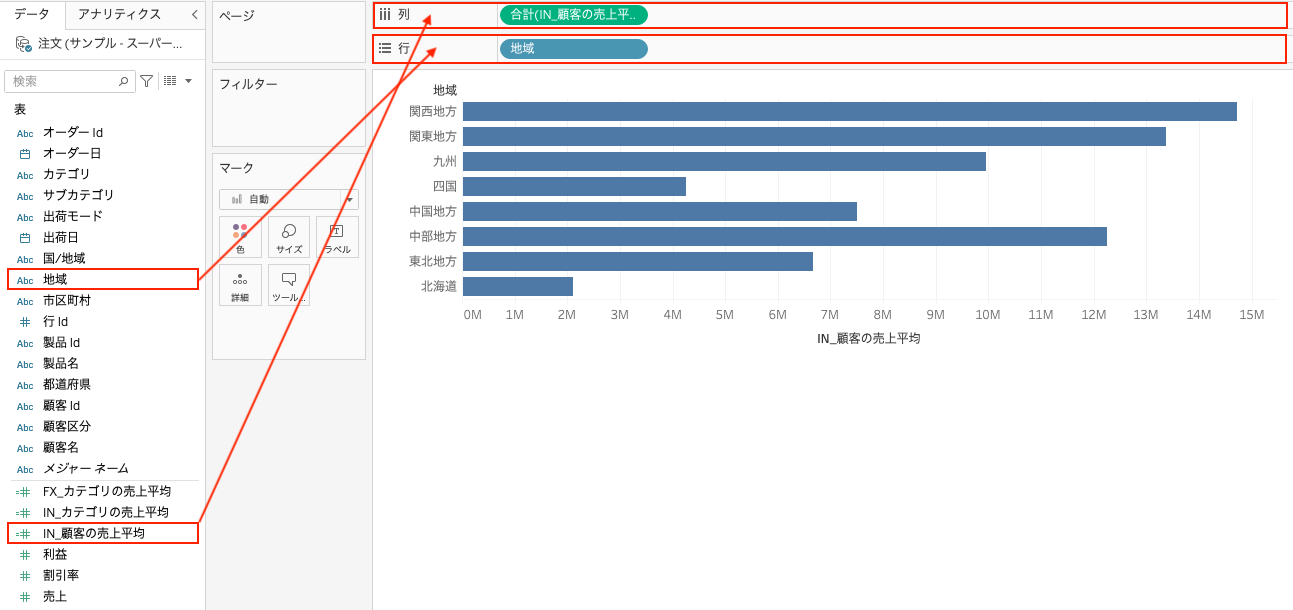Select the データ tab
The height and width of the screenshot is (610, 1293).
(32, 14)
